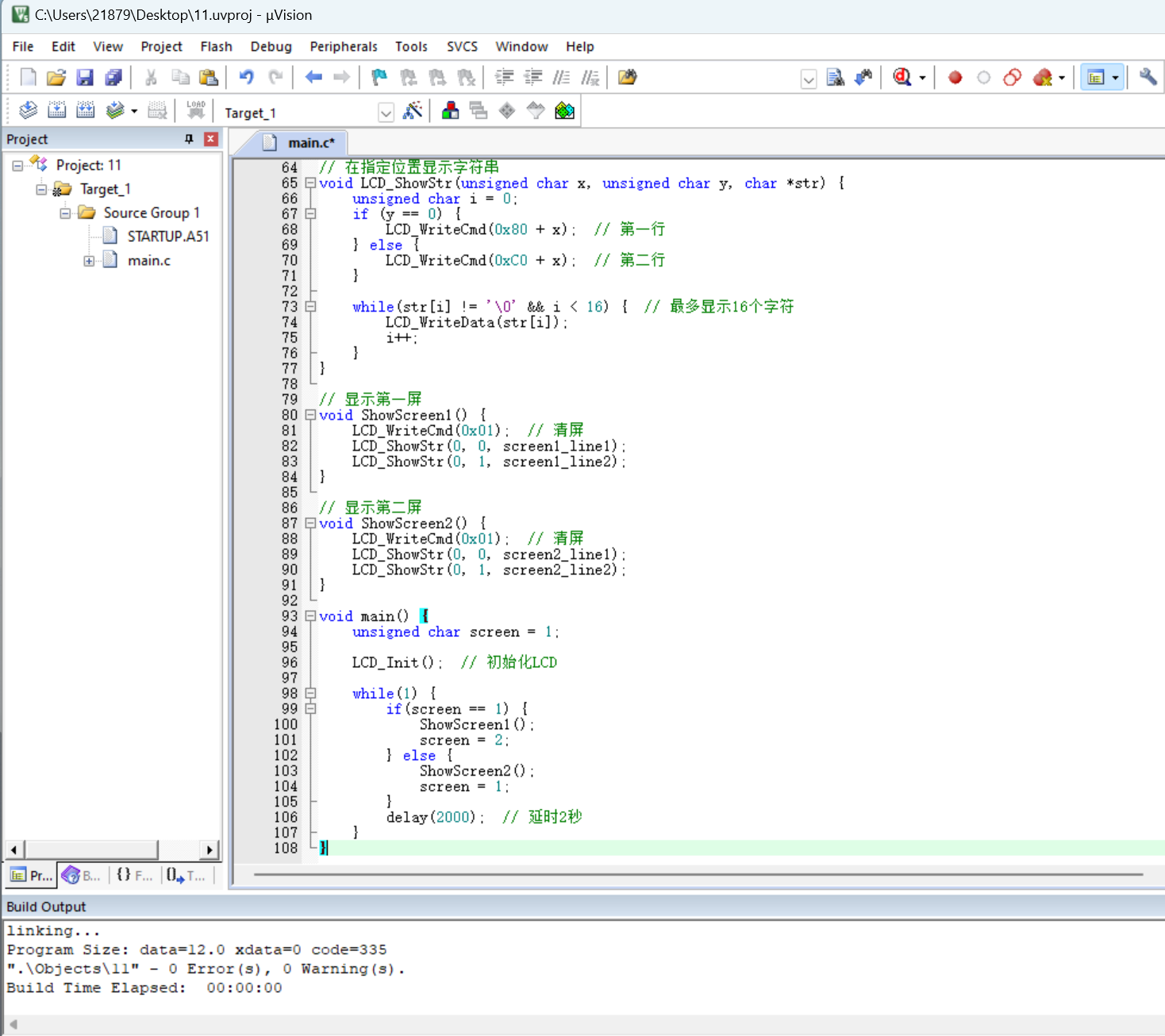
Task: Click the Build target icon
Action: pos(57,109)
